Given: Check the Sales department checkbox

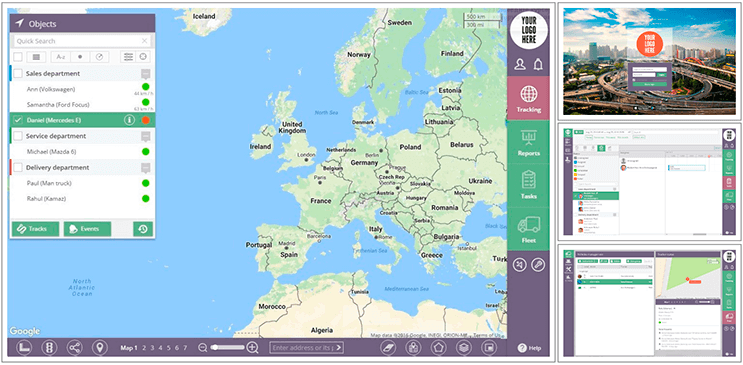Looking at the screenshot, I should pos(18,73).
